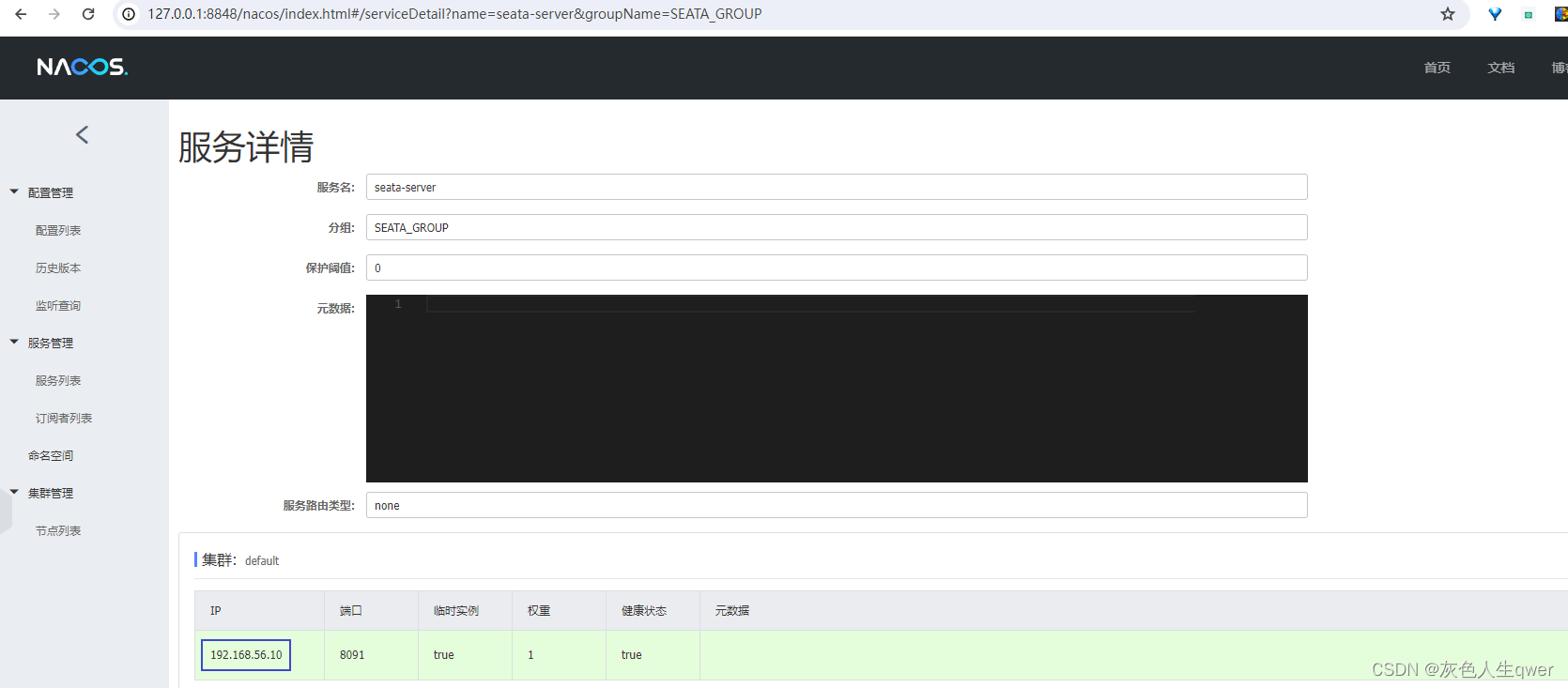Go back using the sidebar left chevron
This screenshot has height=688, width=1568.
pos(83,135)
